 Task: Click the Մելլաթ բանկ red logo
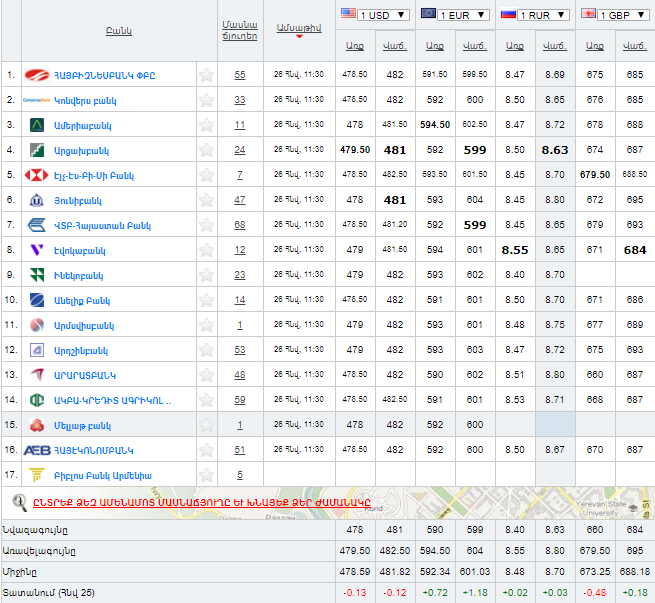coord(37,425)
